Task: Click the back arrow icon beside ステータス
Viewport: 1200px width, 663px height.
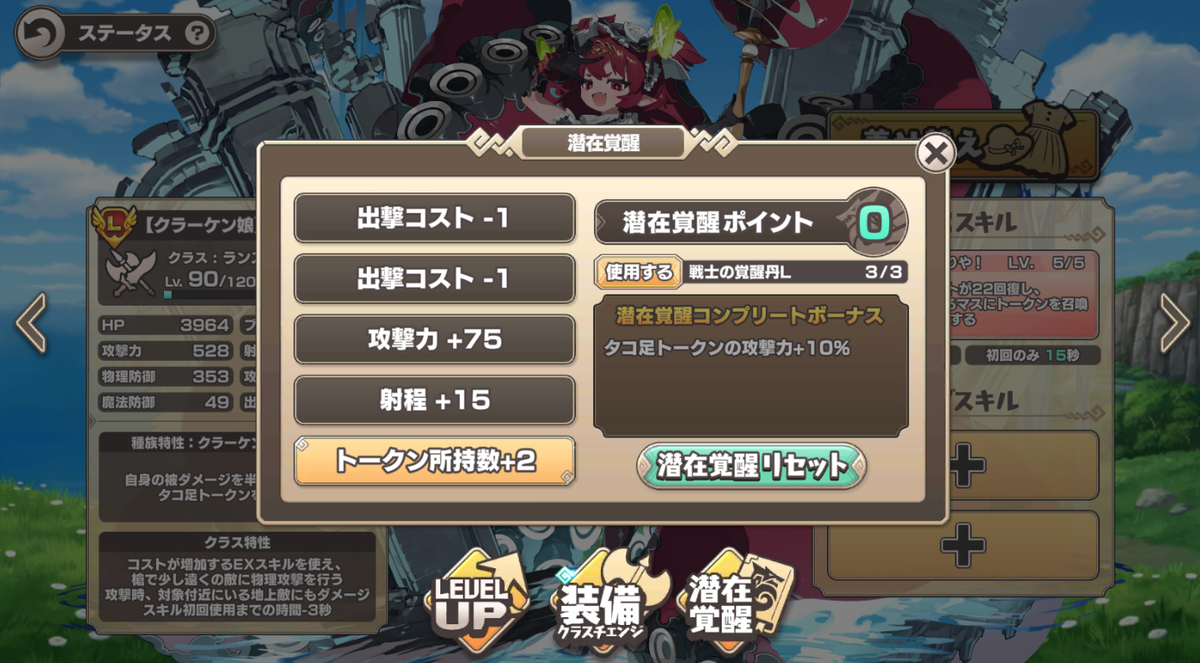Action: pyautogui.click(x=39, y=33)
